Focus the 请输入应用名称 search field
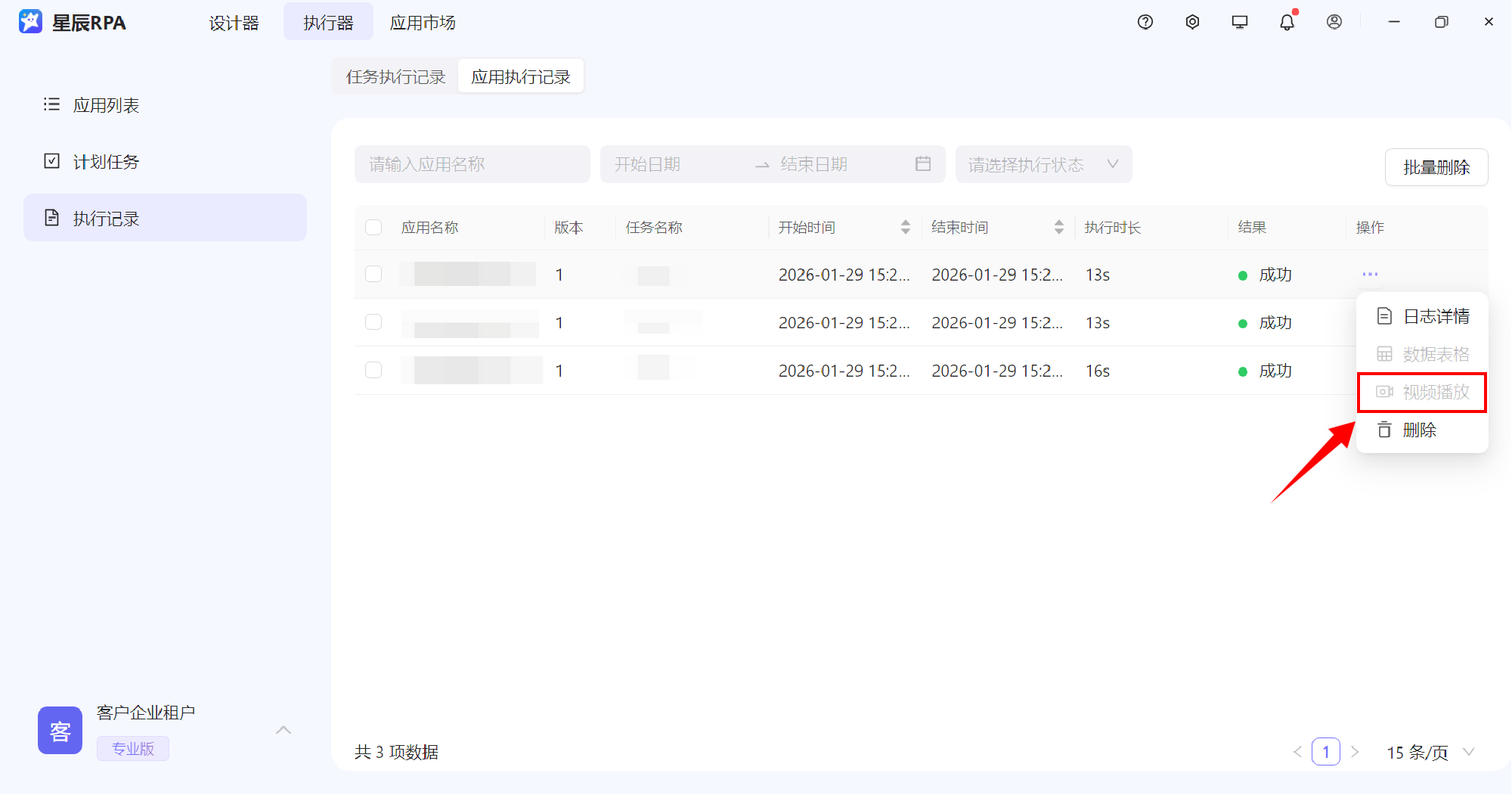The width and height of the screenshot is (1512, 795). [x=472, y=164]
